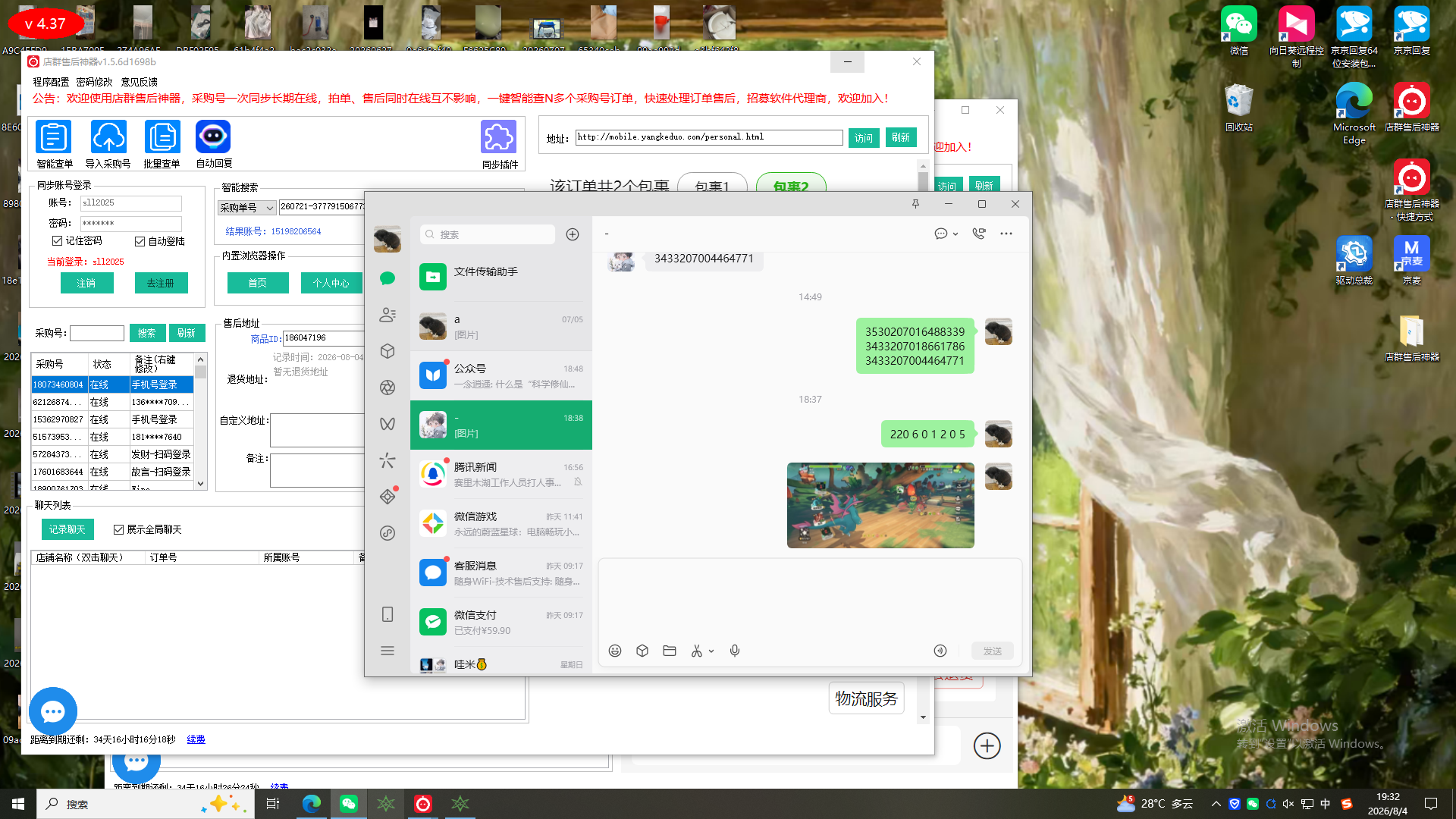The height and width of the screenshot is (819, 1456).
Task: Click the send file folder icon
Action: tap(670, 651)
